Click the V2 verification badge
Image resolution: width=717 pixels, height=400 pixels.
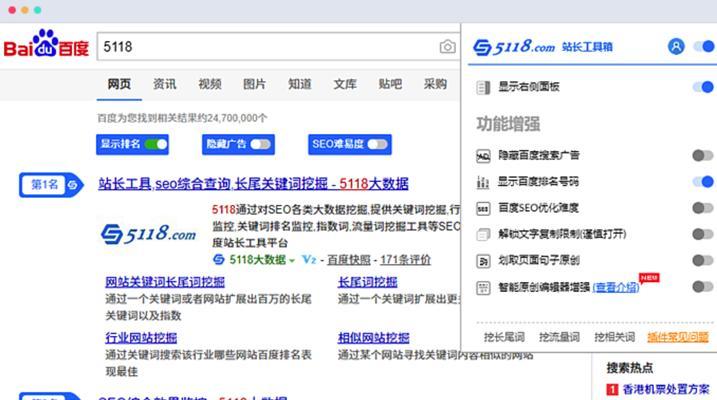point(309,260)
